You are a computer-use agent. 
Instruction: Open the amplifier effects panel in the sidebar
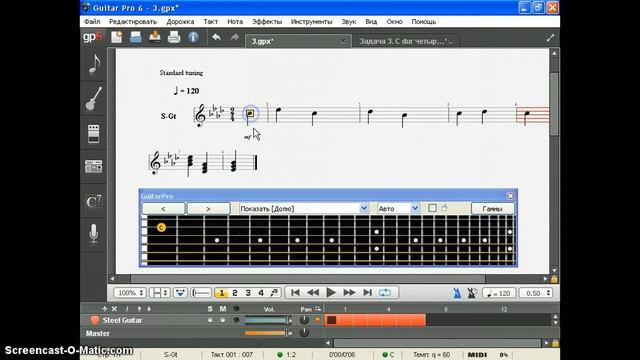(93, 133)
